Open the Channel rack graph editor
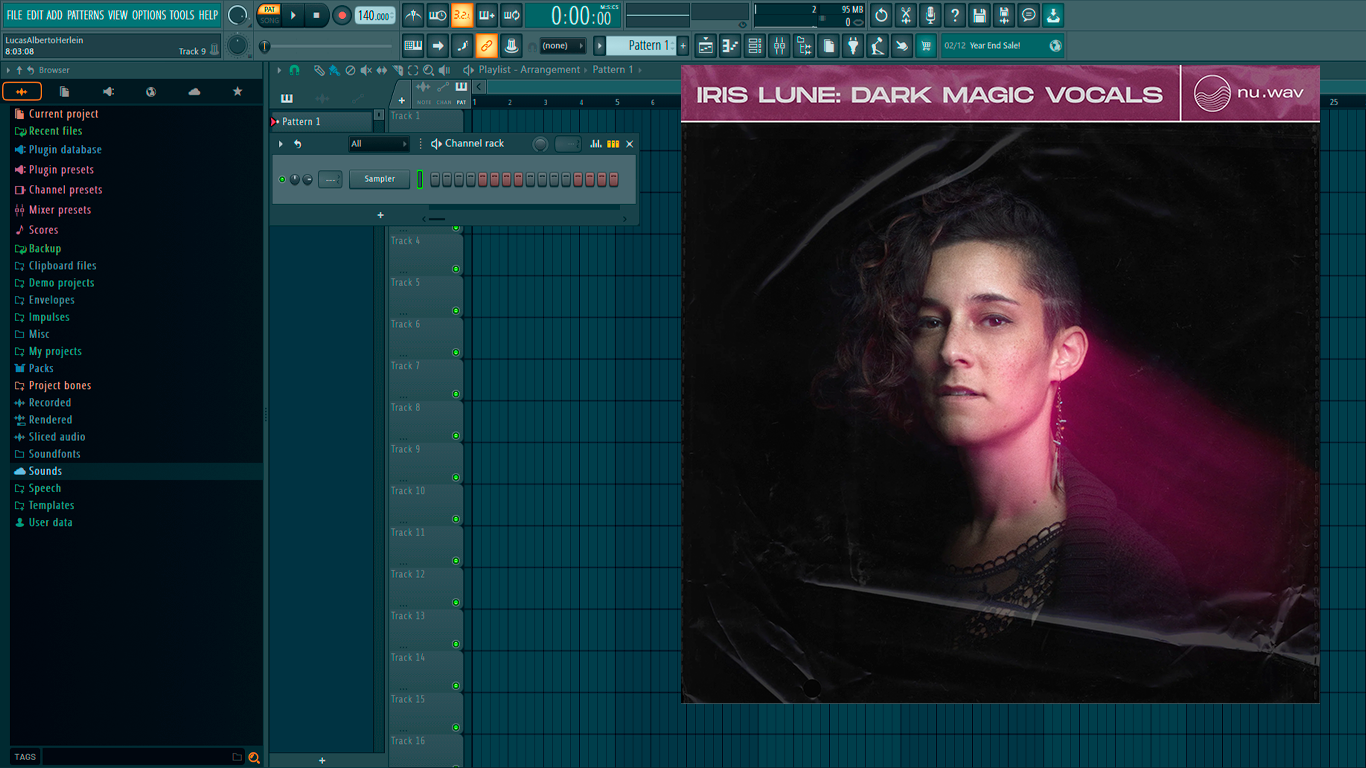1366x768 pixels. click(x=596, y=144)
